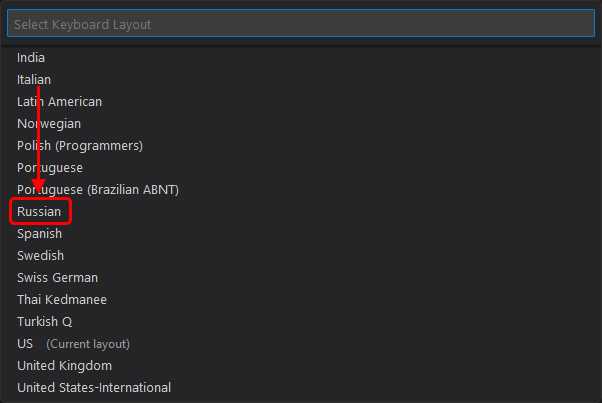Click the Select Keyboard Layout search field
The width and height of the screenshot is (602, 403).
[x=300, y=24]
